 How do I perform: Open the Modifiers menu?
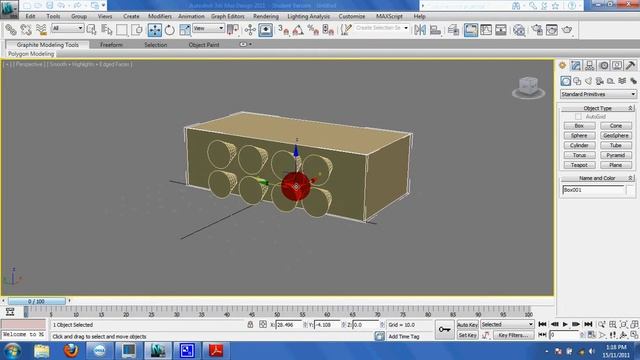(160, 16)
